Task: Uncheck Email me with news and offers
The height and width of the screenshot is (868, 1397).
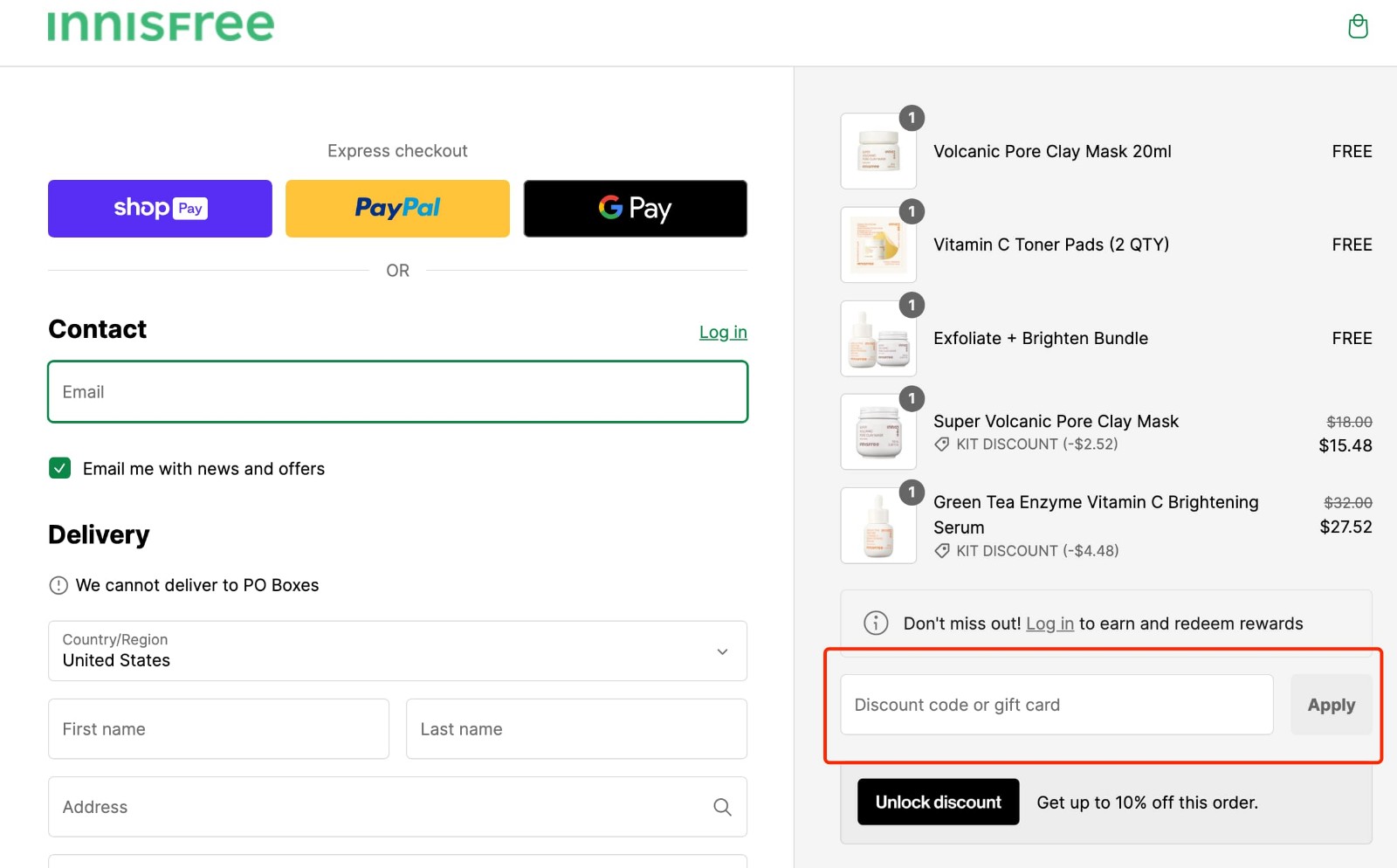Action: pos(59,468)
